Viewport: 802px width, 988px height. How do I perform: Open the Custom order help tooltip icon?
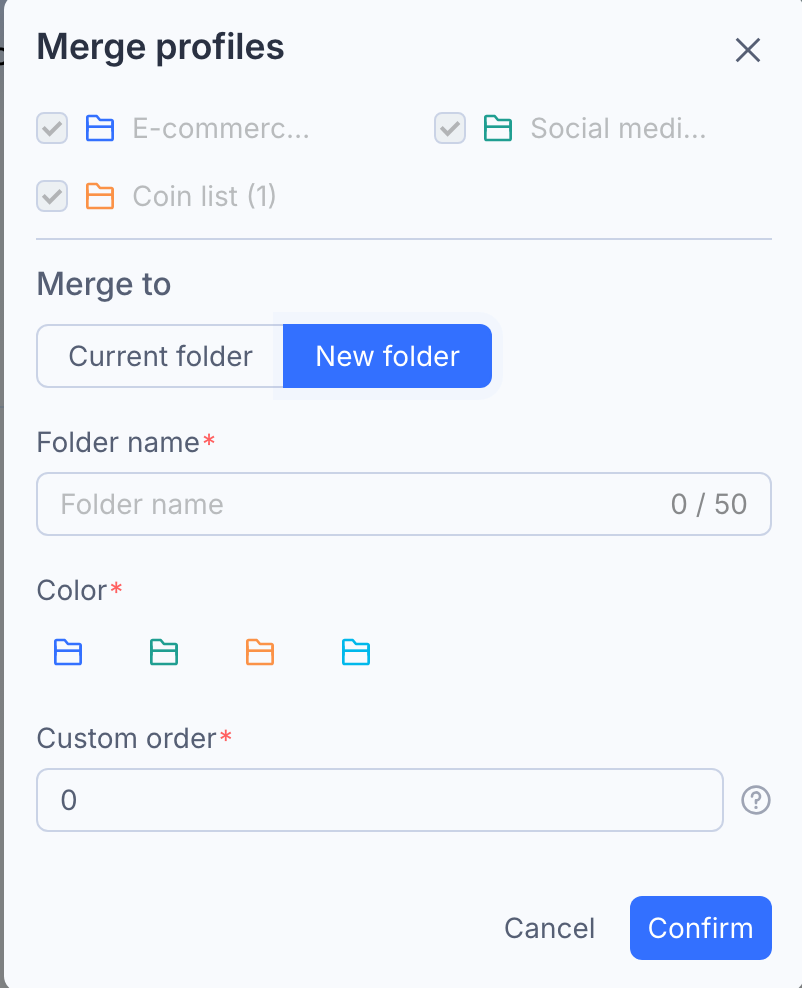[755, 800]
